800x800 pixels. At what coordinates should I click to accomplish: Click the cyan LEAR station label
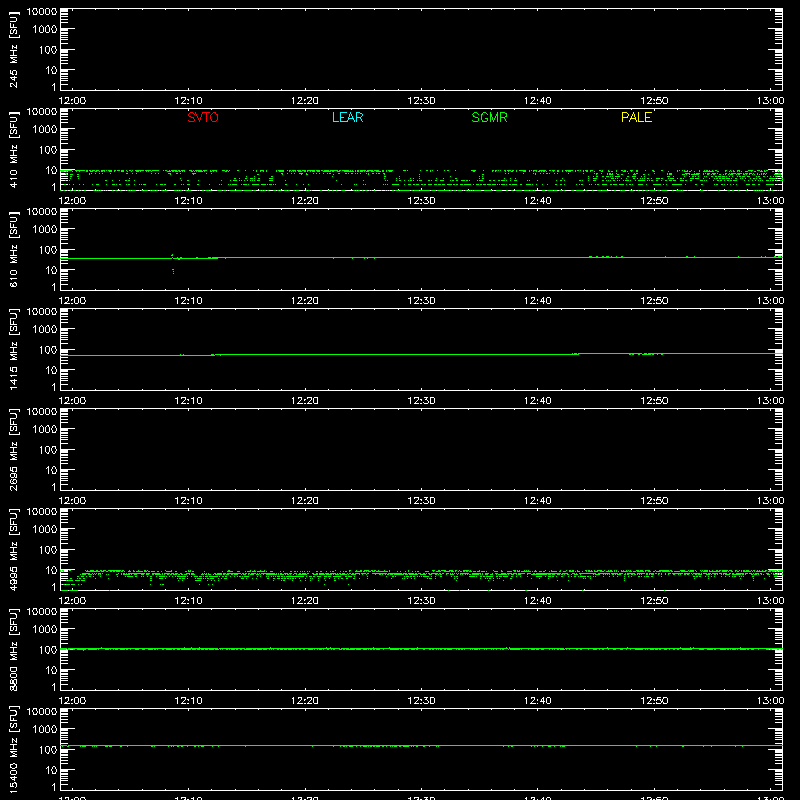click(347, 117)
